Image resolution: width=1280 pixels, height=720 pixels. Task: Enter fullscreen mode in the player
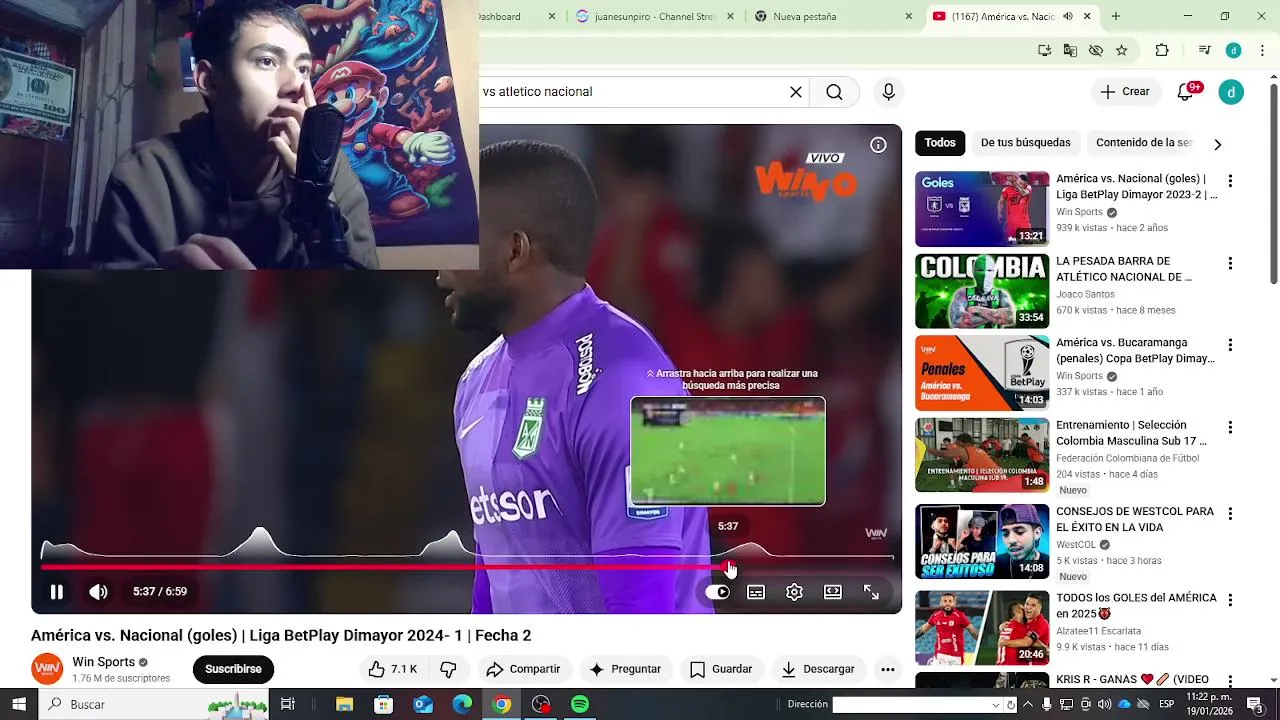click(x=871, y=592)
